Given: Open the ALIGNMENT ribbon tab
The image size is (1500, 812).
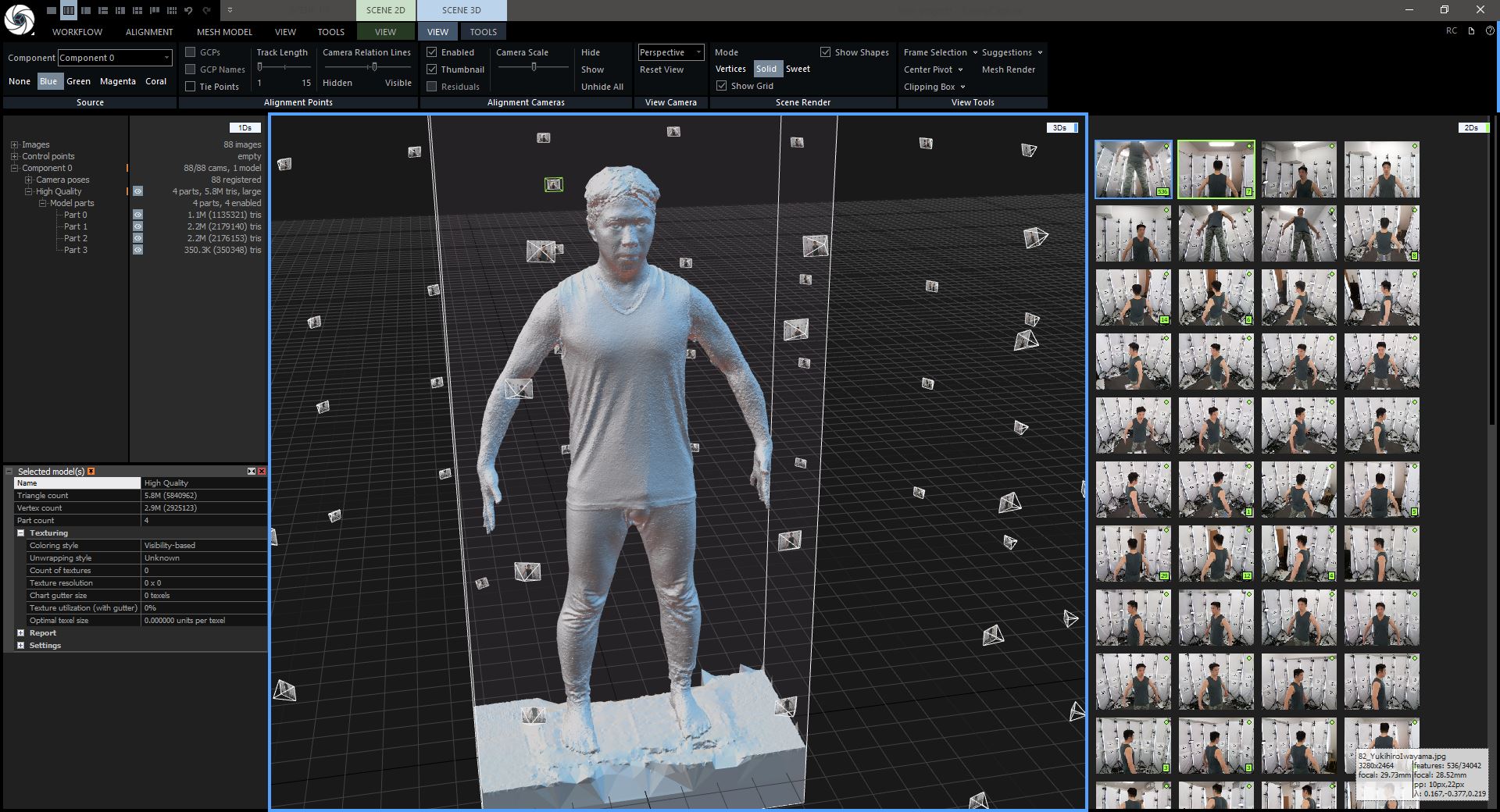Looking at the screenshot, I should [149, 32].
